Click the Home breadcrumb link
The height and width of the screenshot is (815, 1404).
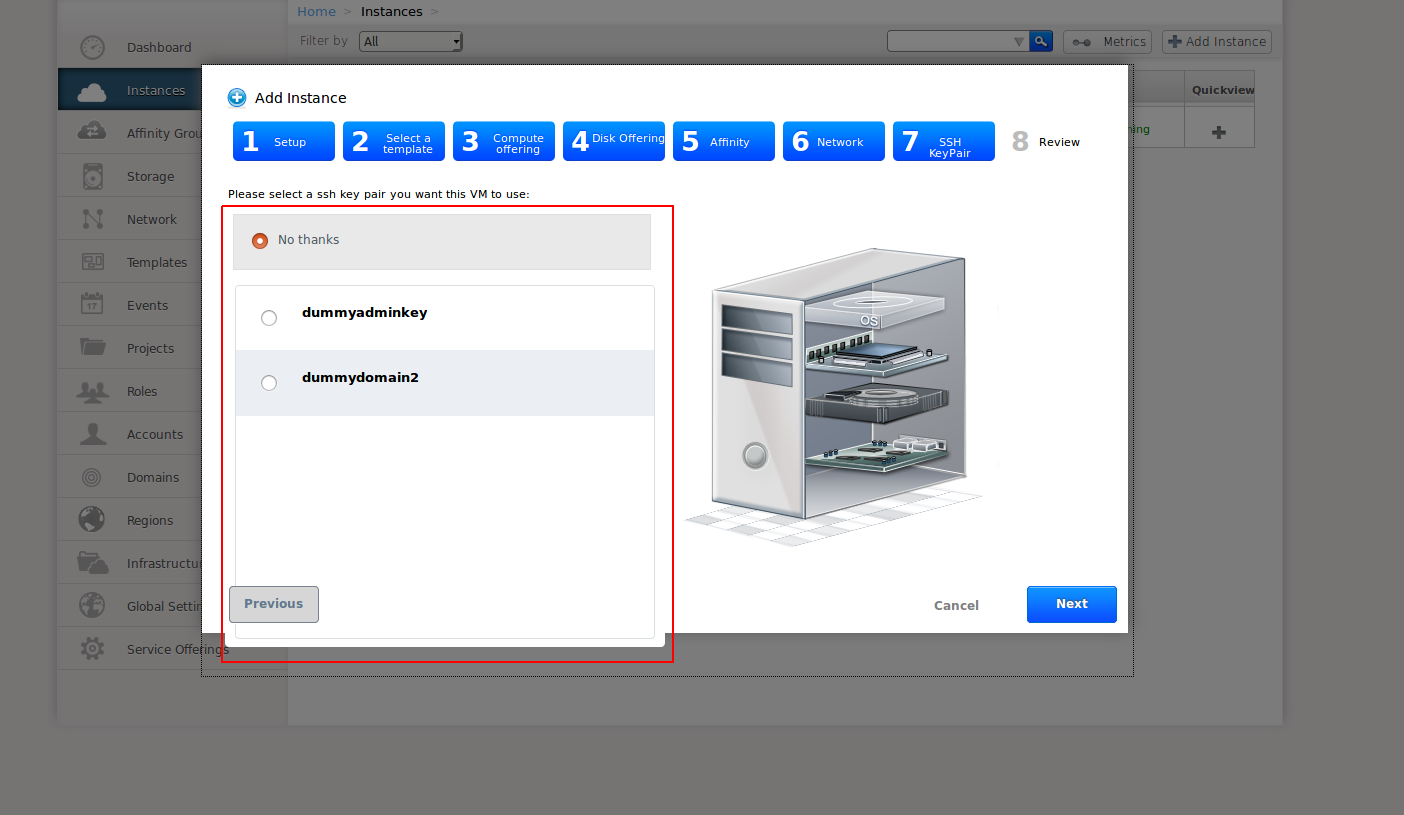tap(316, 12)
